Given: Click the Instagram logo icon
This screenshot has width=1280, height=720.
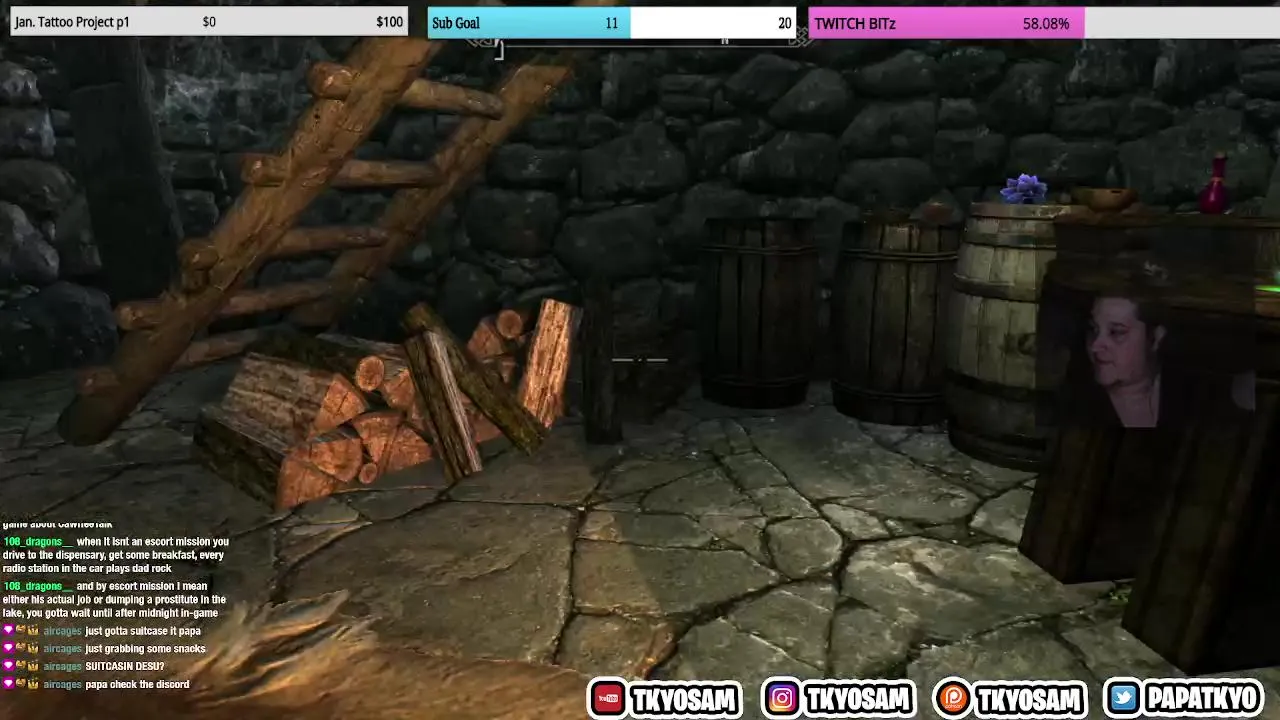Looking at the screenshot, I should [x=781, y=699].
